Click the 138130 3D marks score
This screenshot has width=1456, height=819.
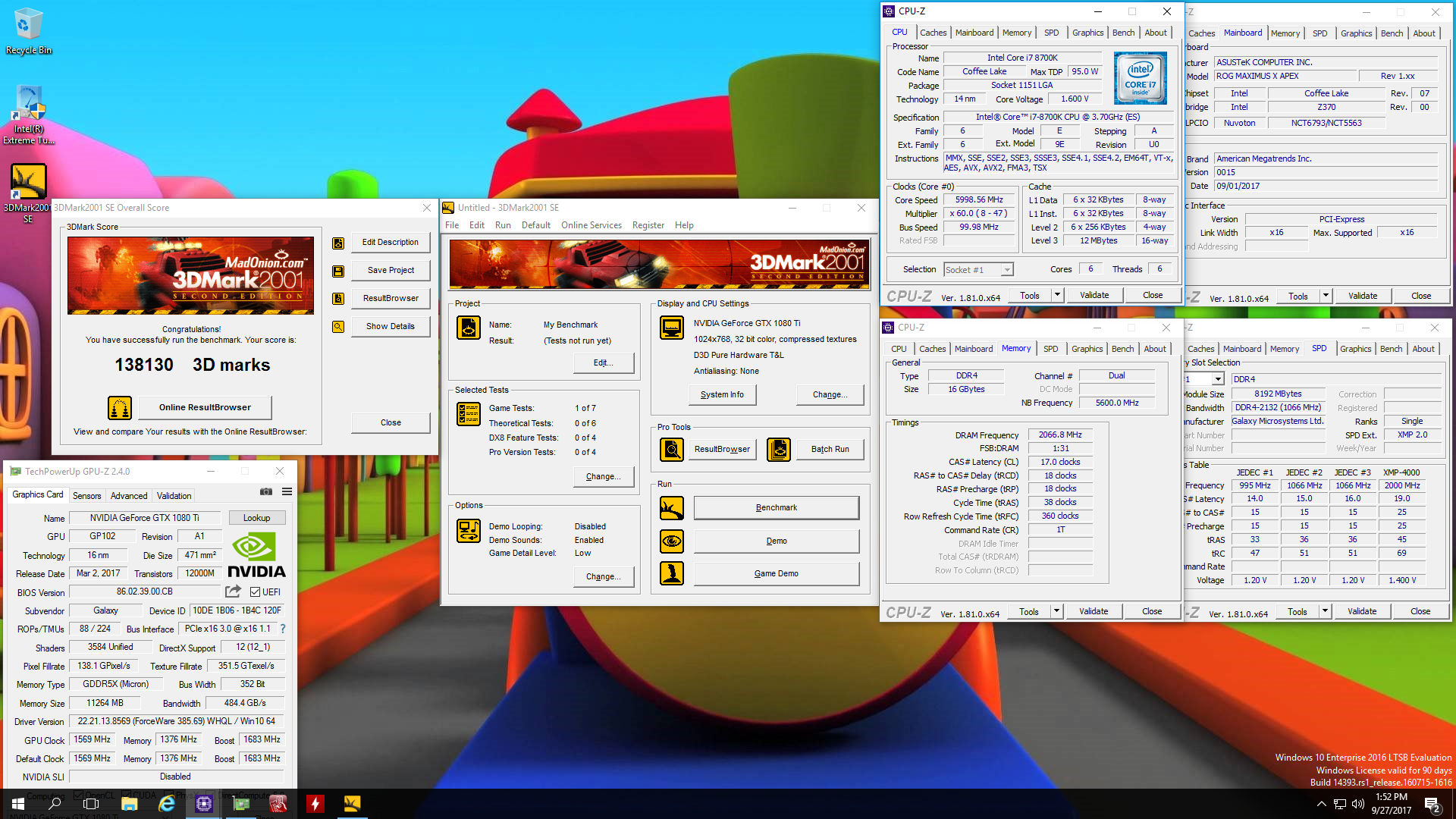(x=193, y=365)
